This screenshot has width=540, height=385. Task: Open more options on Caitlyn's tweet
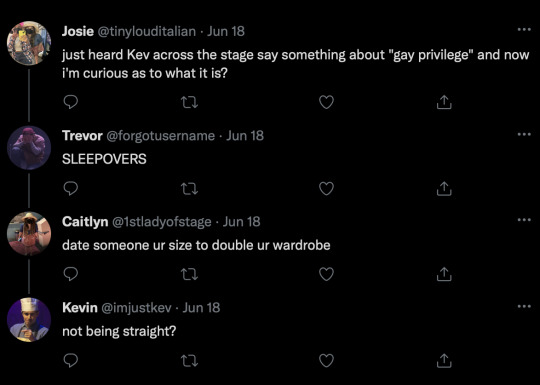(524, 220)
